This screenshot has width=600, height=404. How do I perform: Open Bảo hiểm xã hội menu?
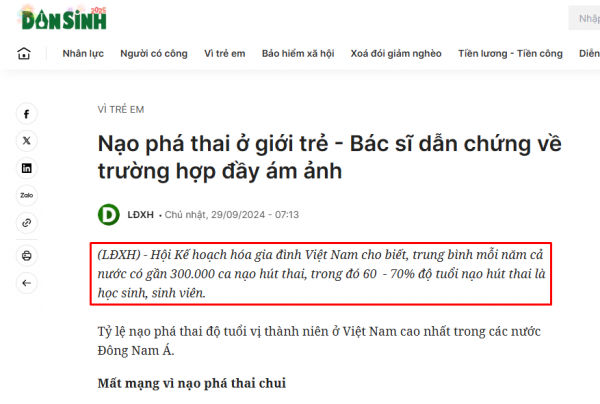[298, 54]
